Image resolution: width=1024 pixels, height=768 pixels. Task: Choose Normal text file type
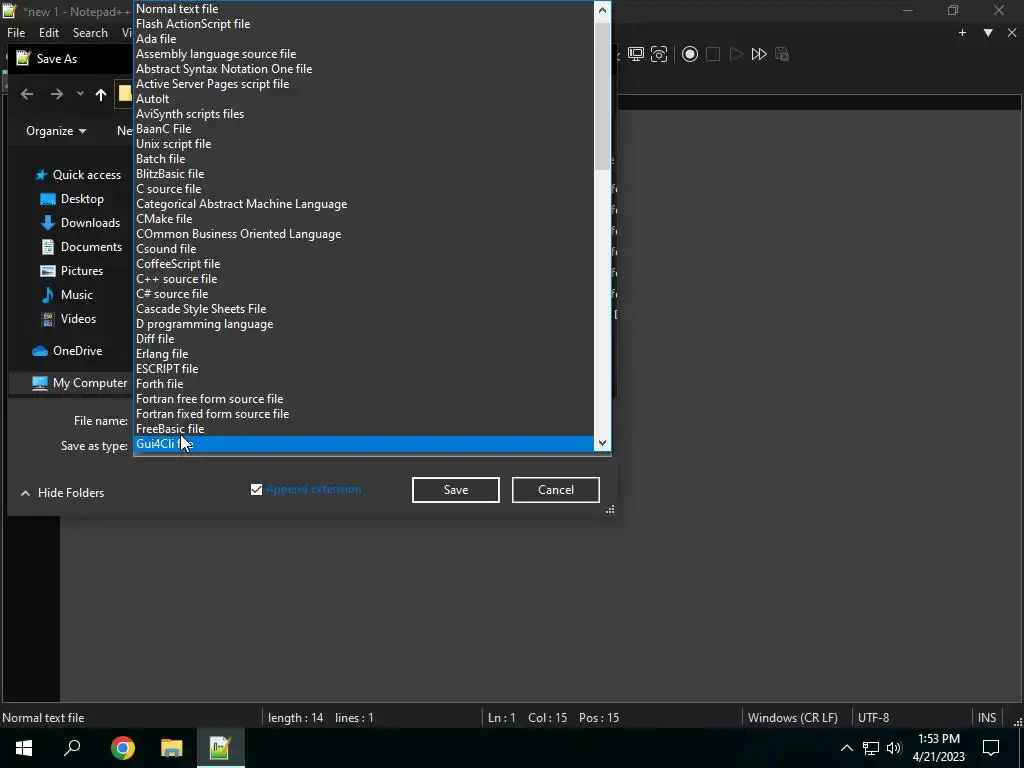coord(364,8)
